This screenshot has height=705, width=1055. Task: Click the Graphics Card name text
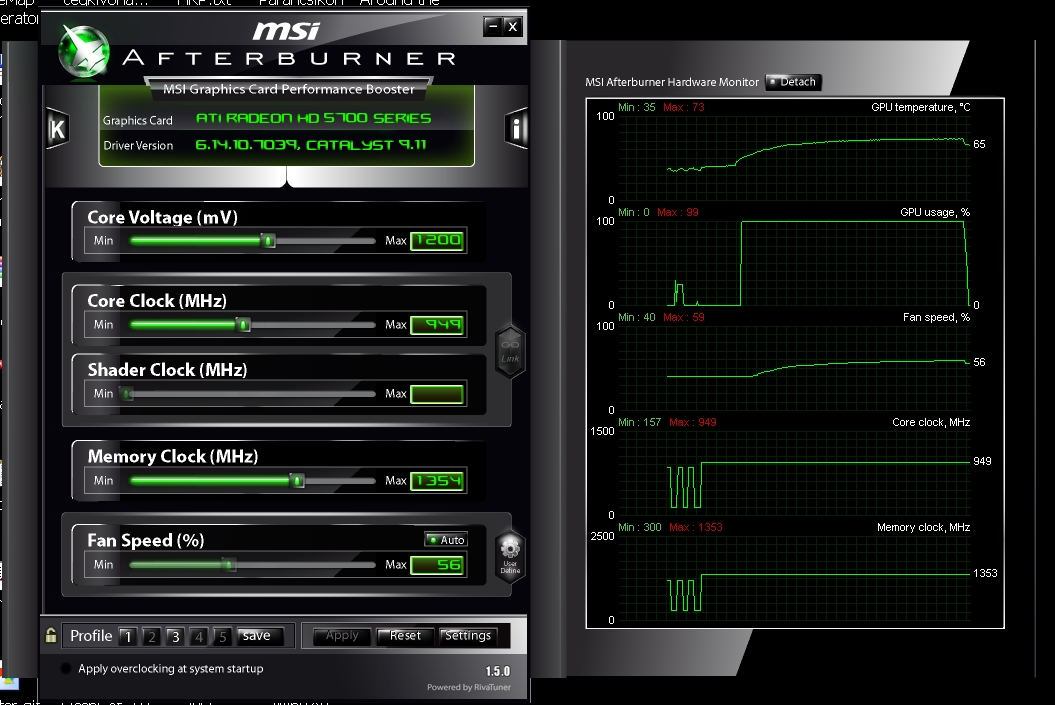tap(313, 118)
